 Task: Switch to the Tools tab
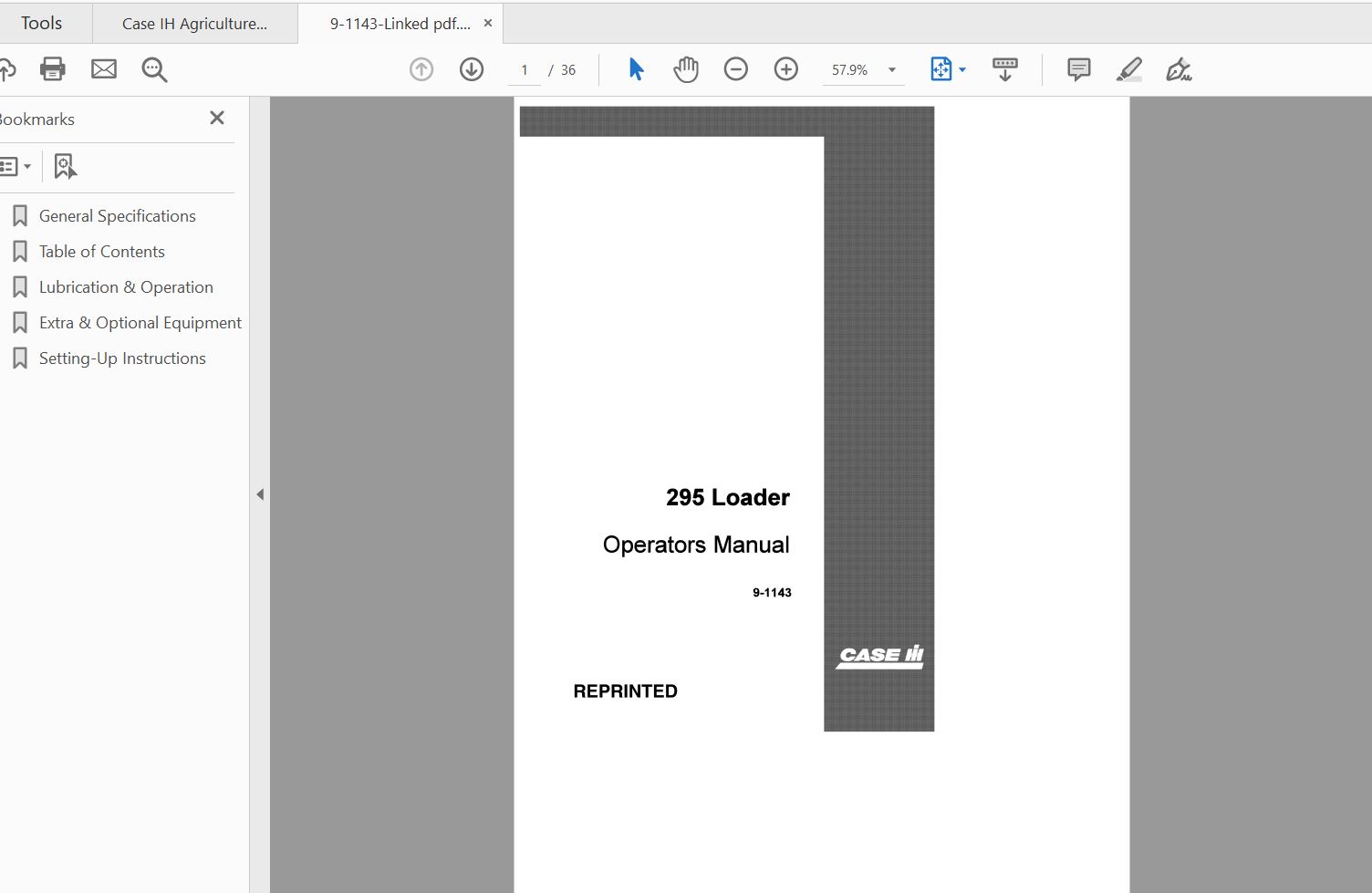coord(42,23)
